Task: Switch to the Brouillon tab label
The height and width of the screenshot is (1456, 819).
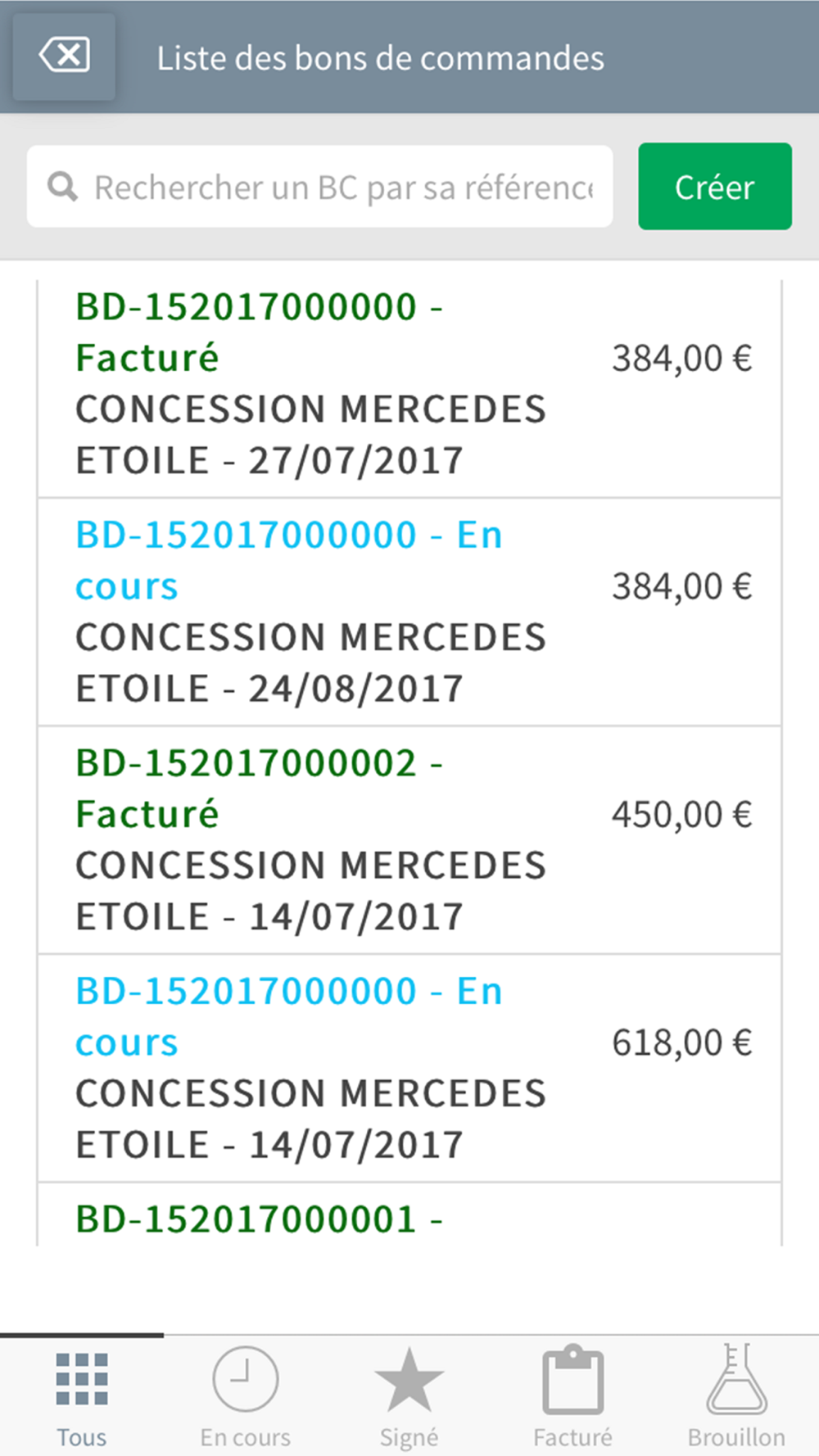Action: tap(736, 1437)
